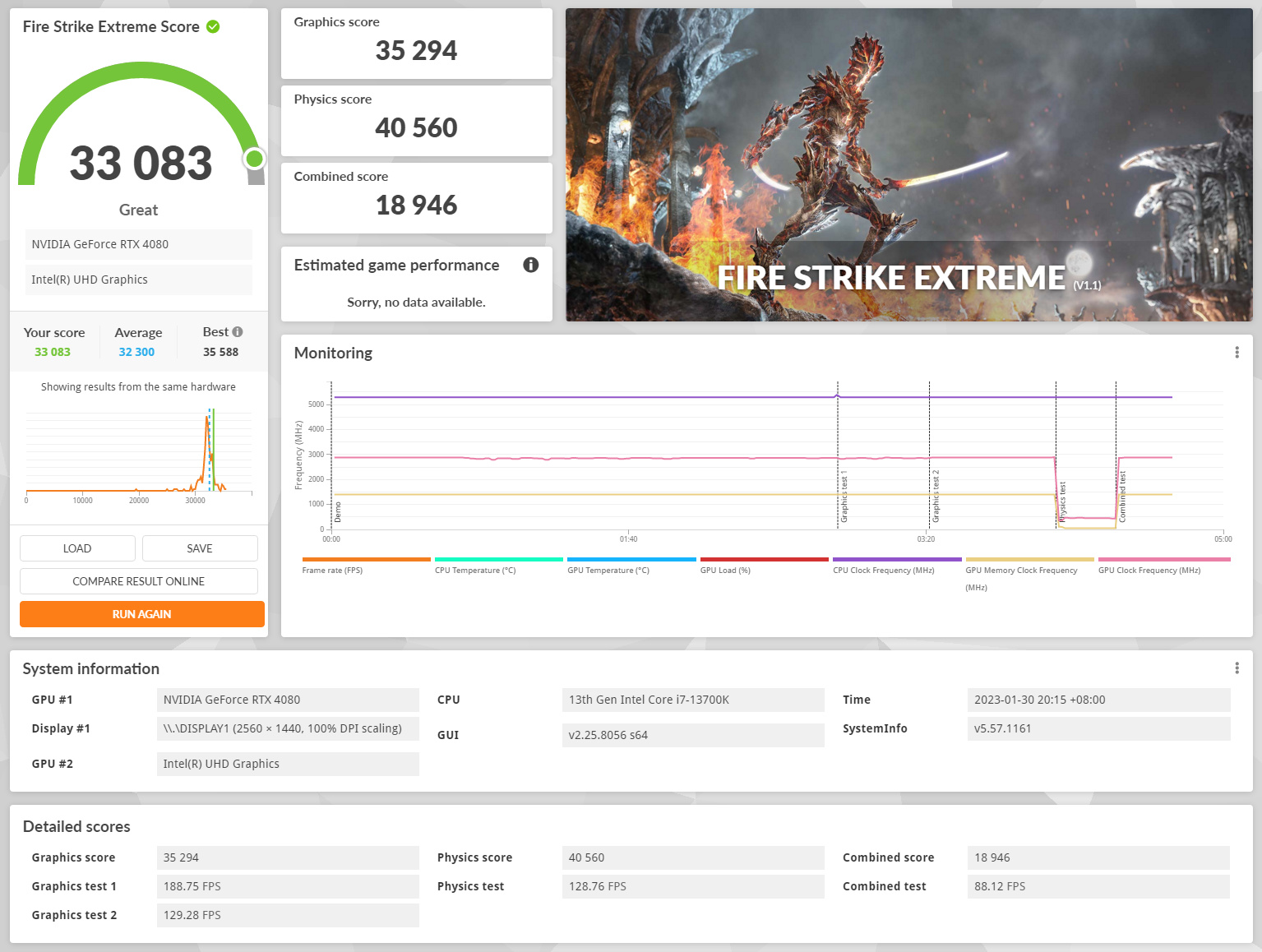
Task: Click the green indicator dot on the score gauge
Action: coord(255,158)
